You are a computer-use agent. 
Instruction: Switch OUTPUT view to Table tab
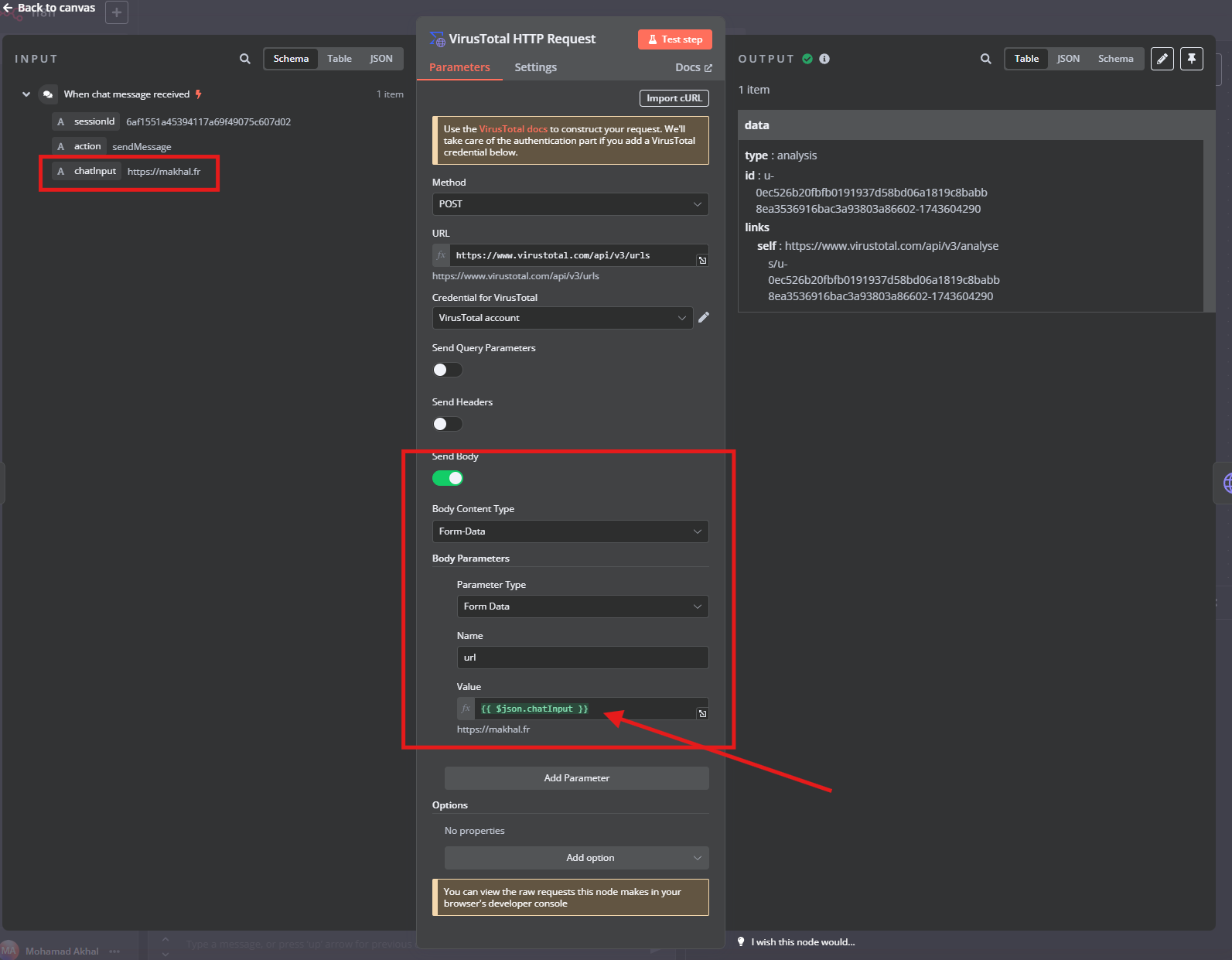(x=1026, y=59)
